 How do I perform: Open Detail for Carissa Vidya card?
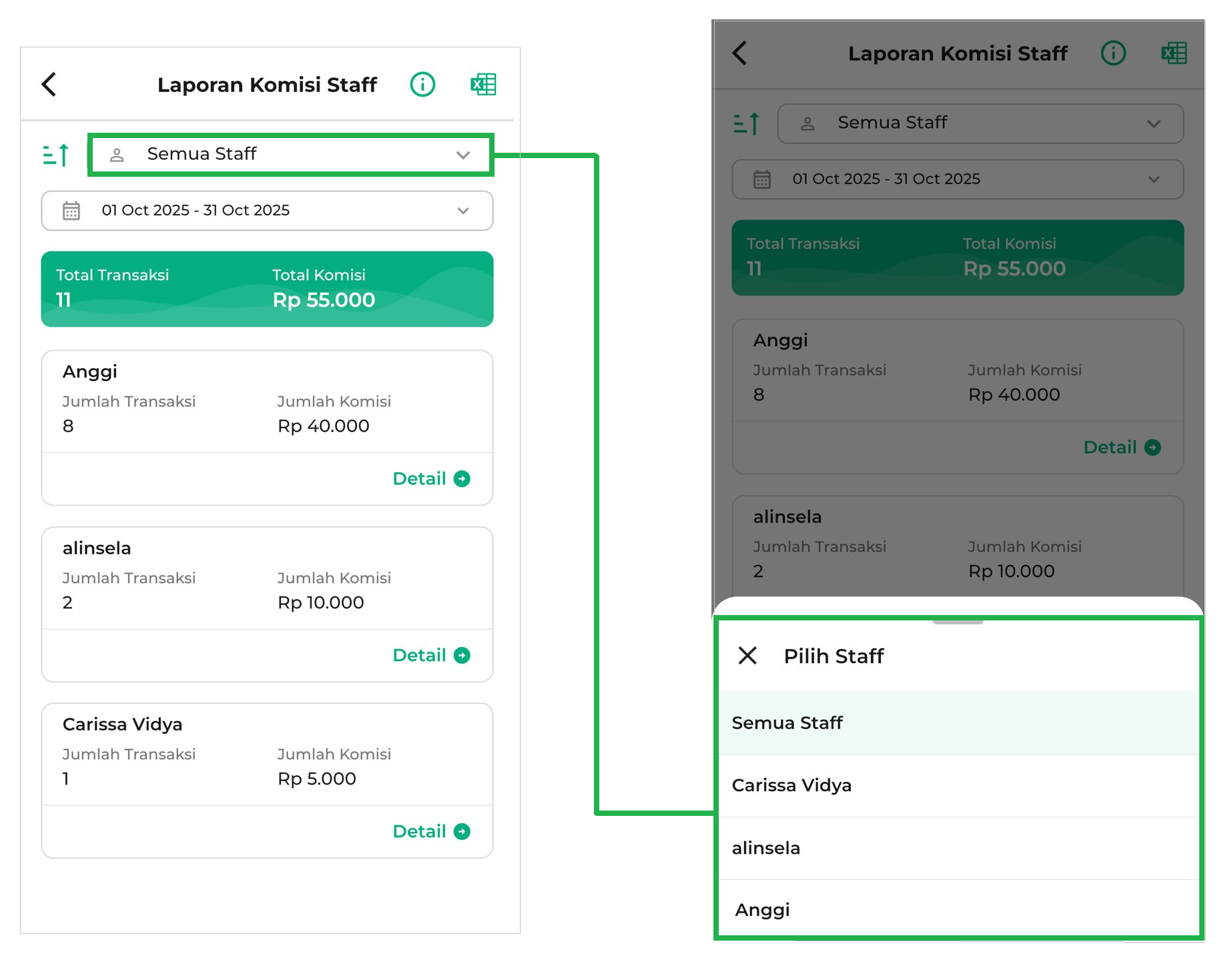431,832
